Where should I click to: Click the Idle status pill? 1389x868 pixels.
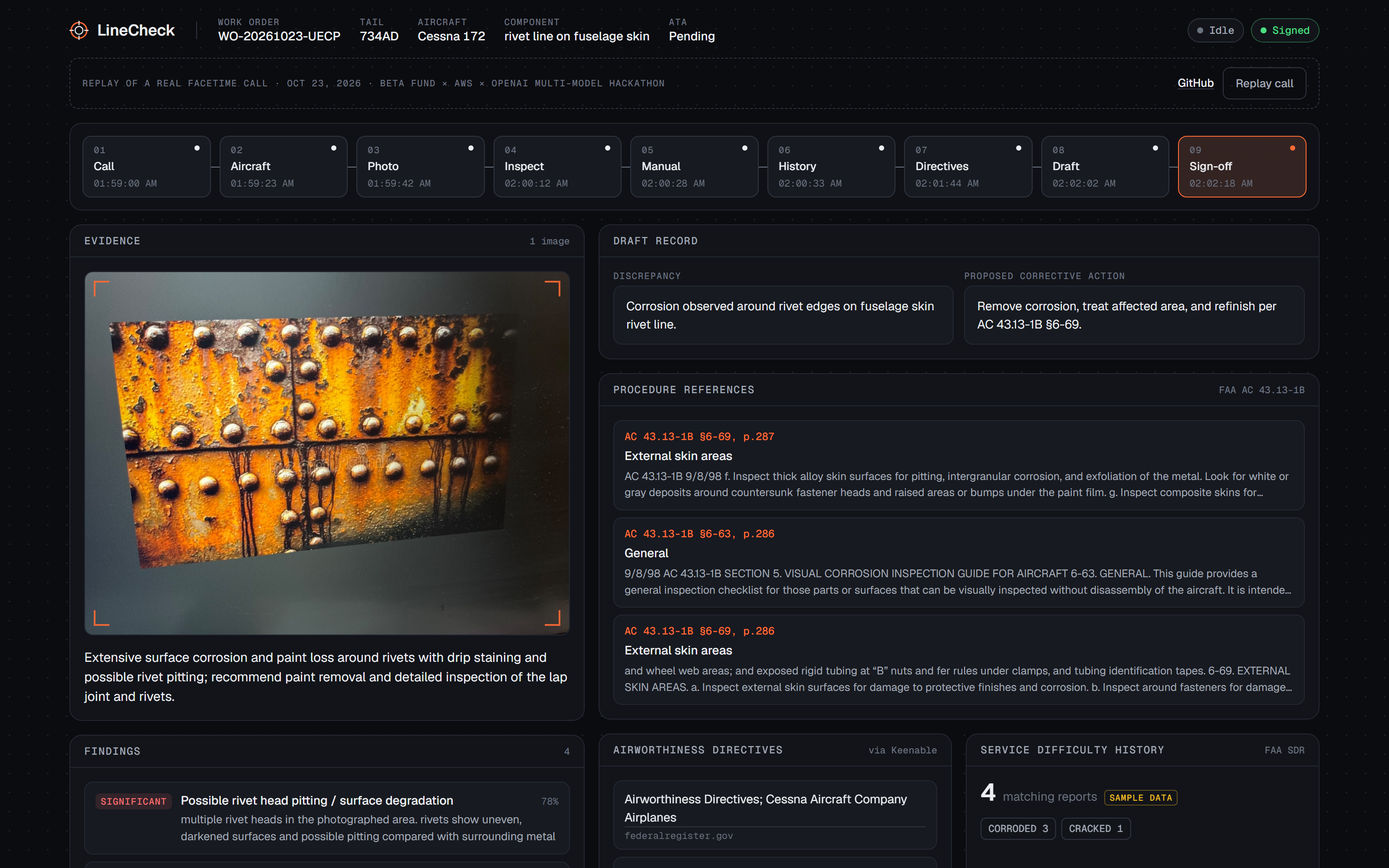click(1215, 30)
